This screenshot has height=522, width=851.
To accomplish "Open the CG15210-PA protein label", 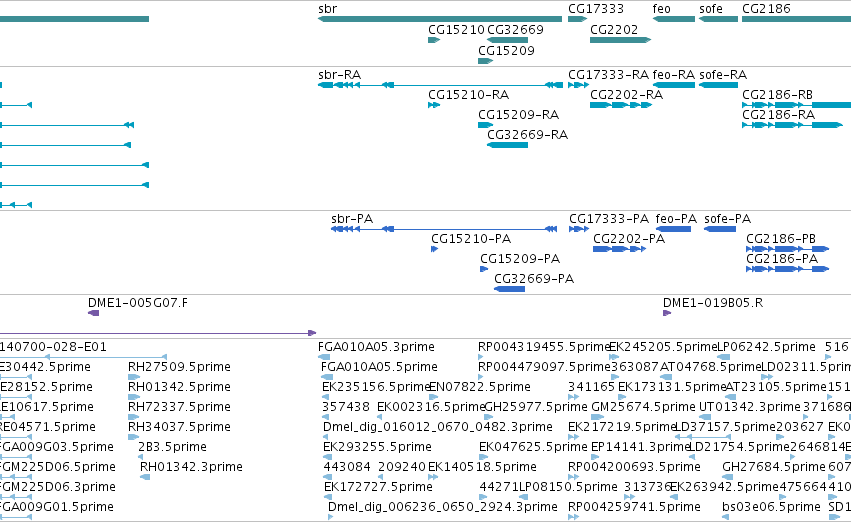I will 471,239.
